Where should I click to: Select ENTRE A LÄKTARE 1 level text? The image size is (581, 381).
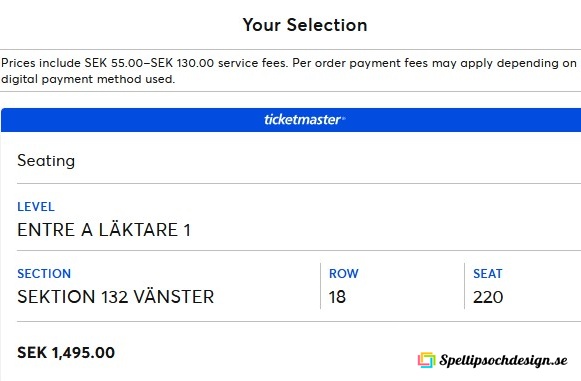tap(104, 230)
